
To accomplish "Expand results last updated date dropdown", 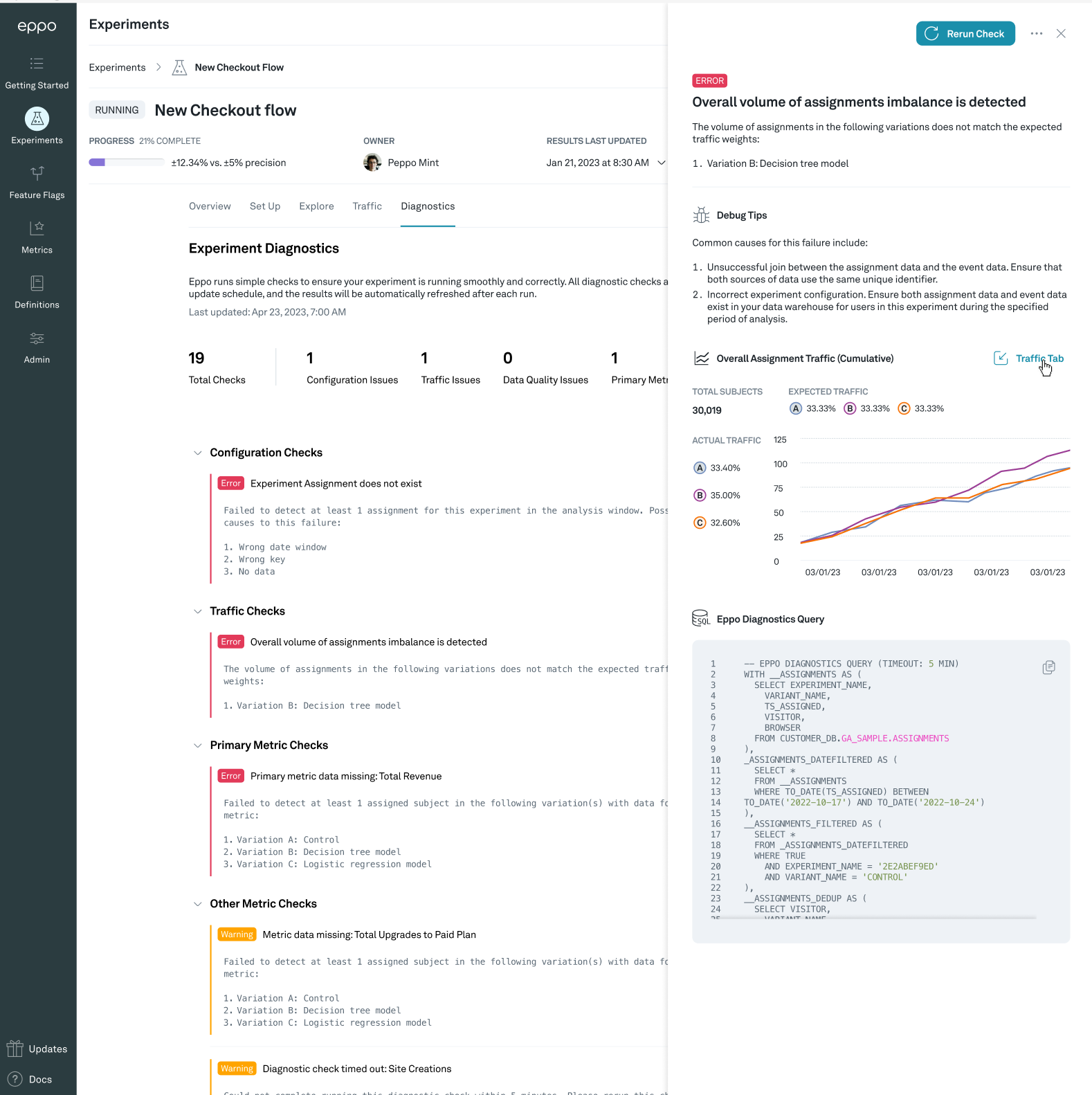I will click(661, 163).
